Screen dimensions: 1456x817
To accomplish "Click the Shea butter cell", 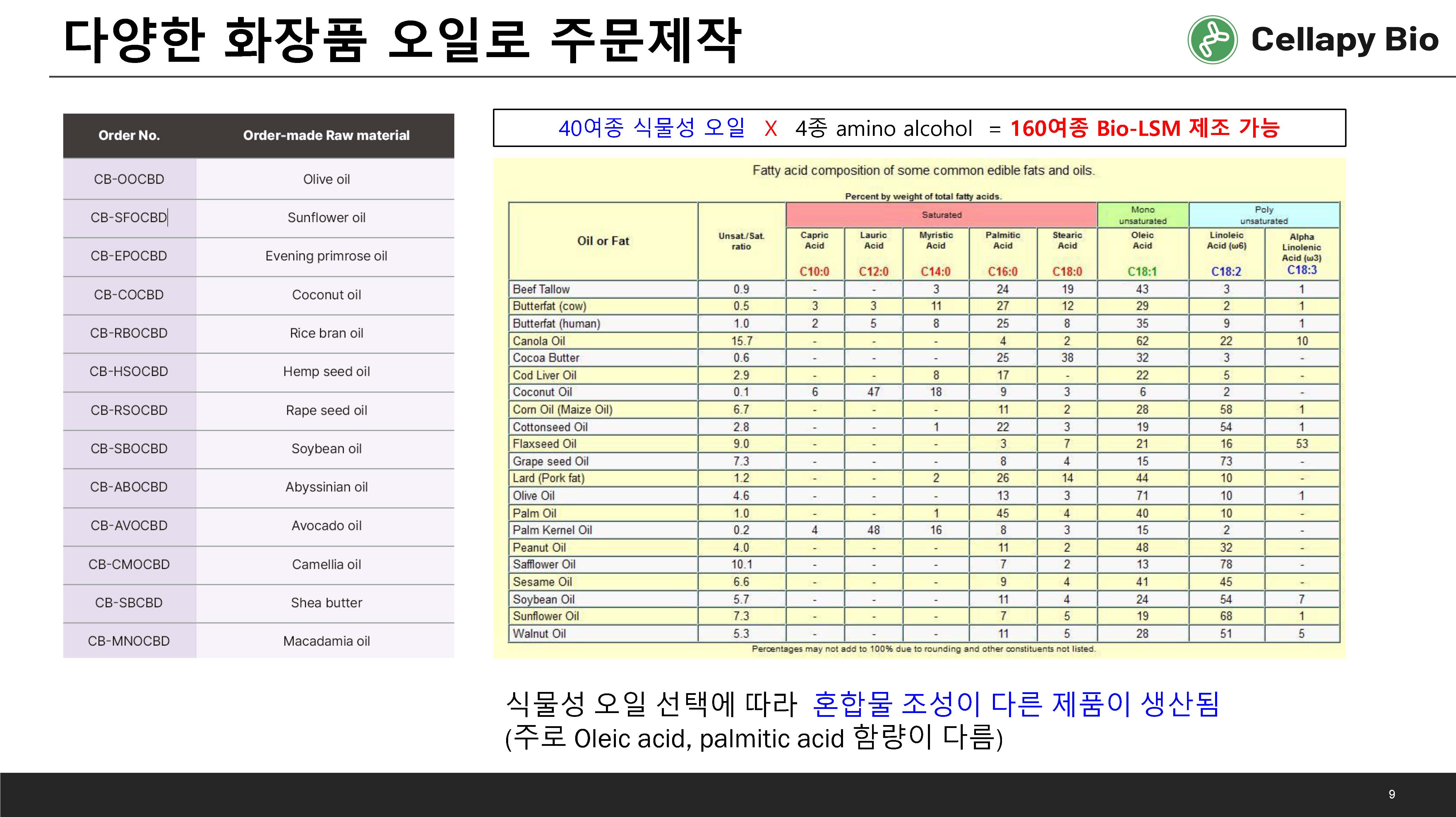I will pos(326,603).
